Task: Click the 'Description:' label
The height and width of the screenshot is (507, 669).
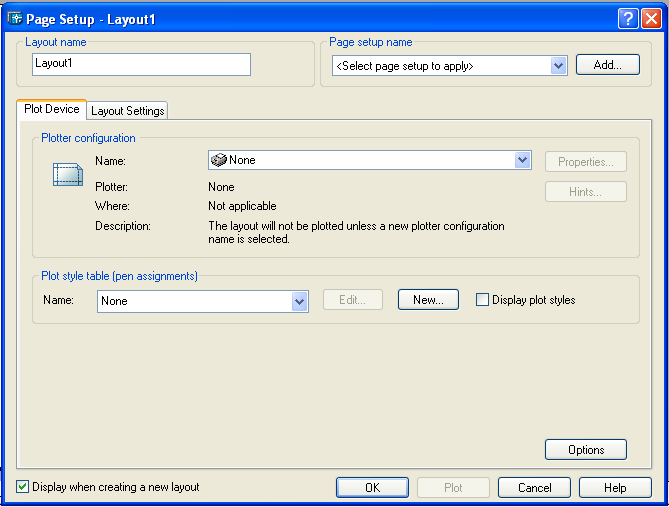Action: (x=123, y=226)
